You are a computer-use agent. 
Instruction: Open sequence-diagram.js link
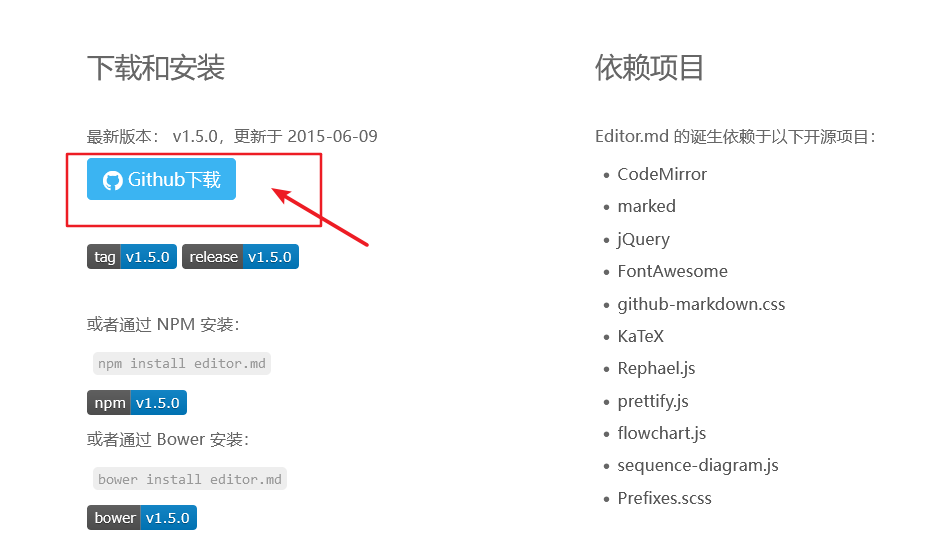tap(698, 466)
